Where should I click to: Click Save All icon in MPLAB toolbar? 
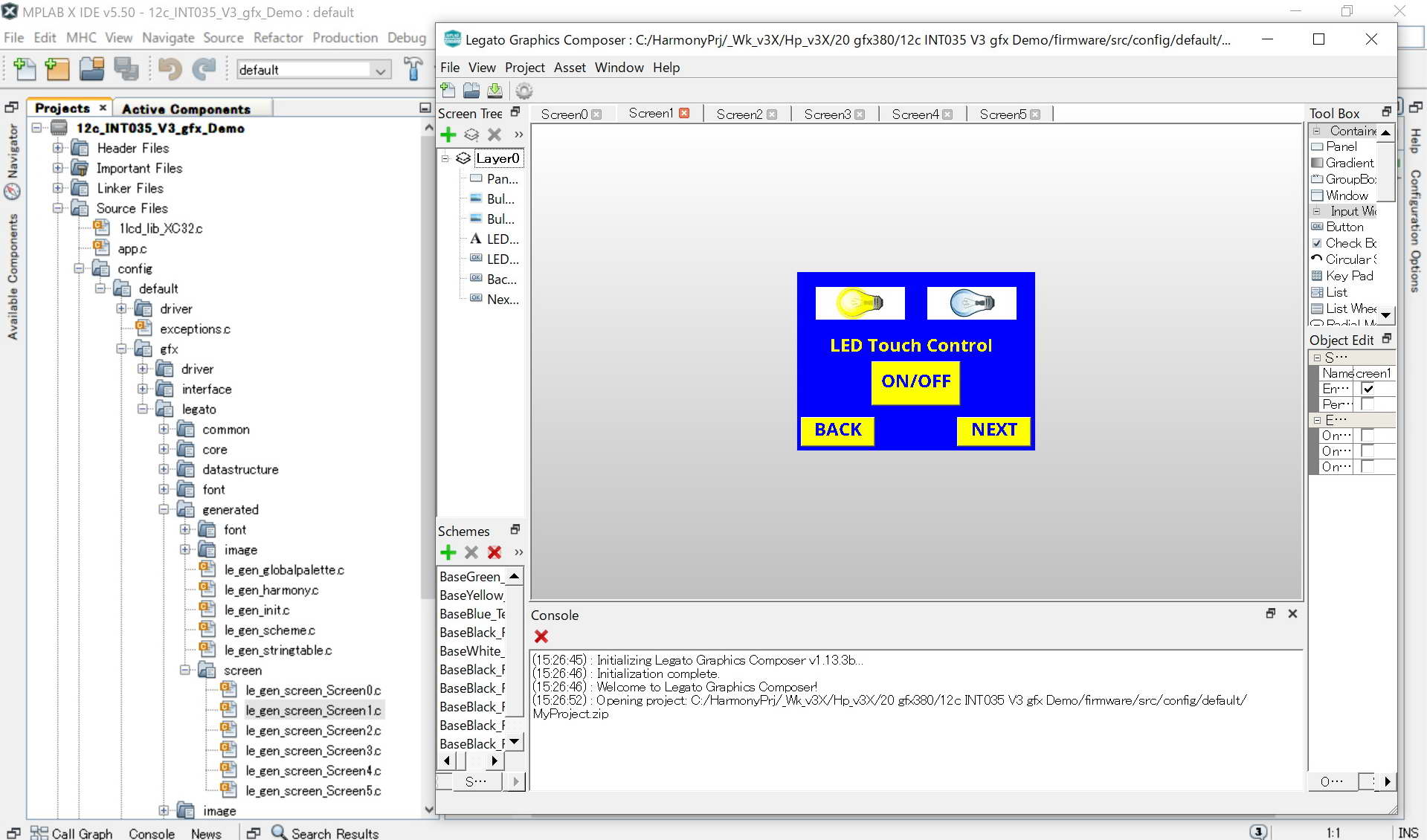pos(126,69)
